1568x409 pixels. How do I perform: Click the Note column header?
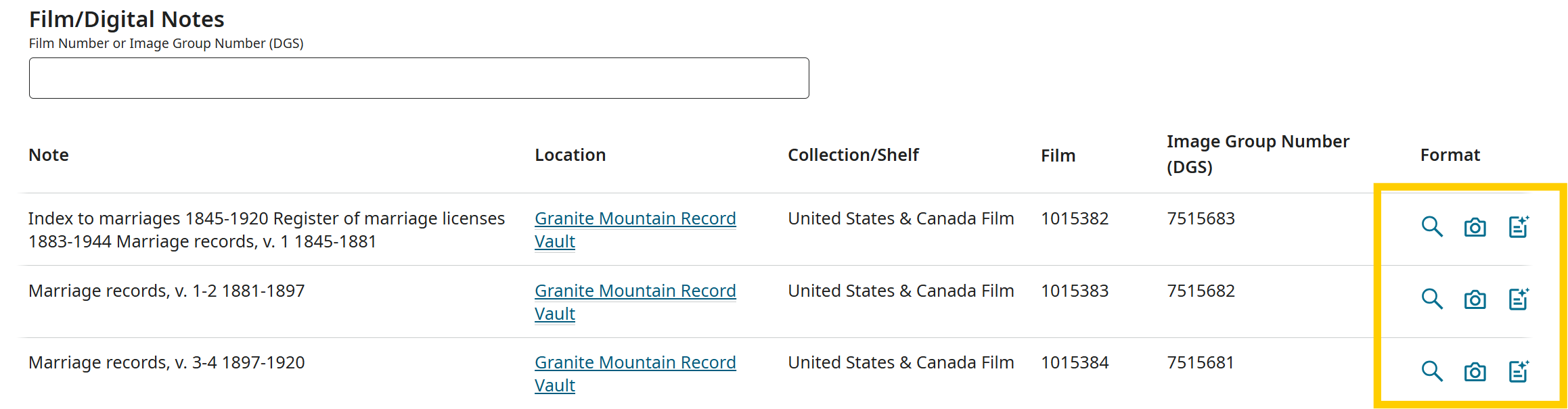(49, 155)
